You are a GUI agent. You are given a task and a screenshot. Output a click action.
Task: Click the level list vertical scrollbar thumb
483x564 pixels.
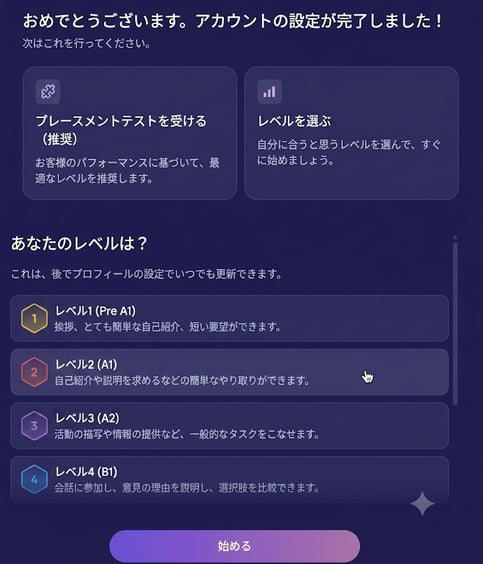(455, 324)
